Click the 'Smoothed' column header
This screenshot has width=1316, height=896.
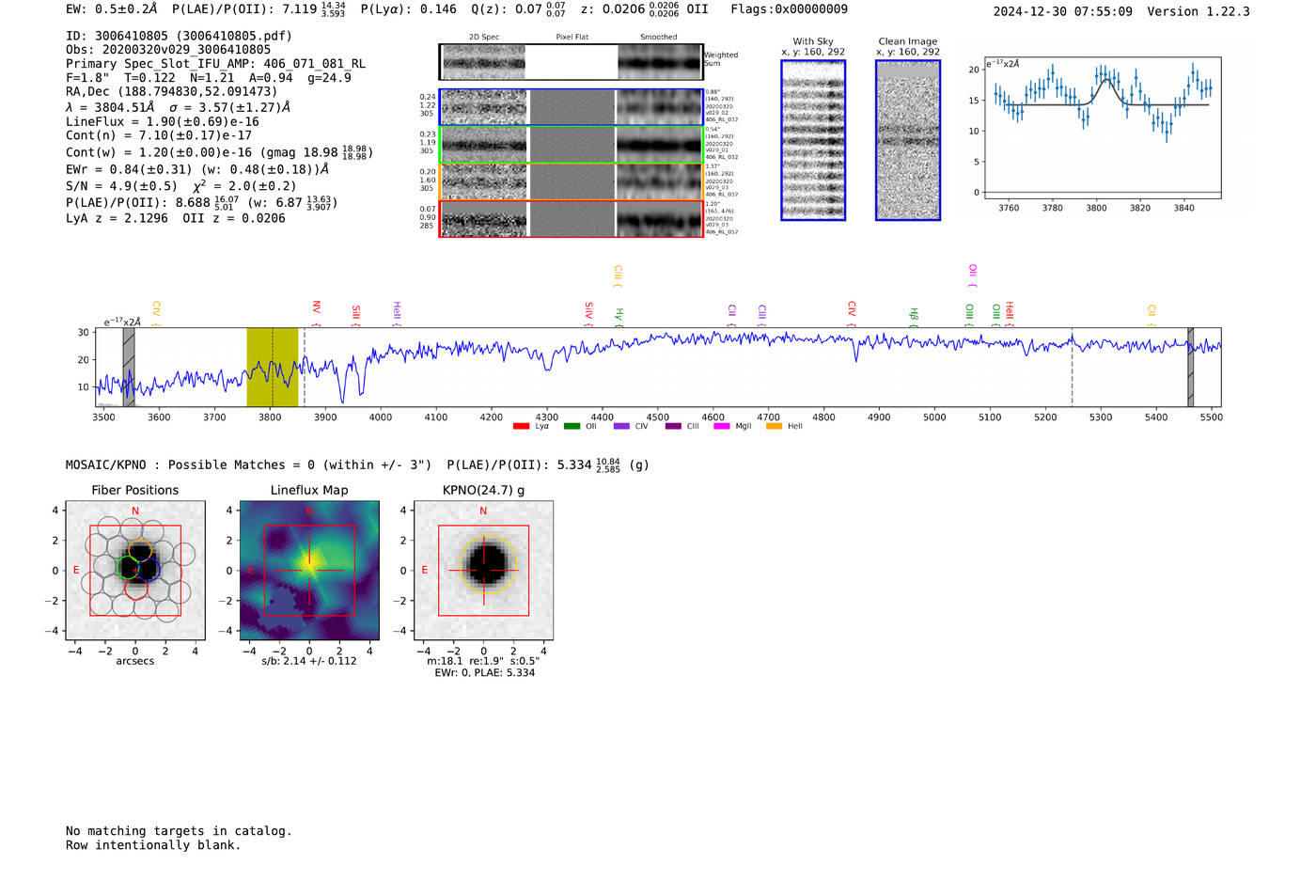659,38
